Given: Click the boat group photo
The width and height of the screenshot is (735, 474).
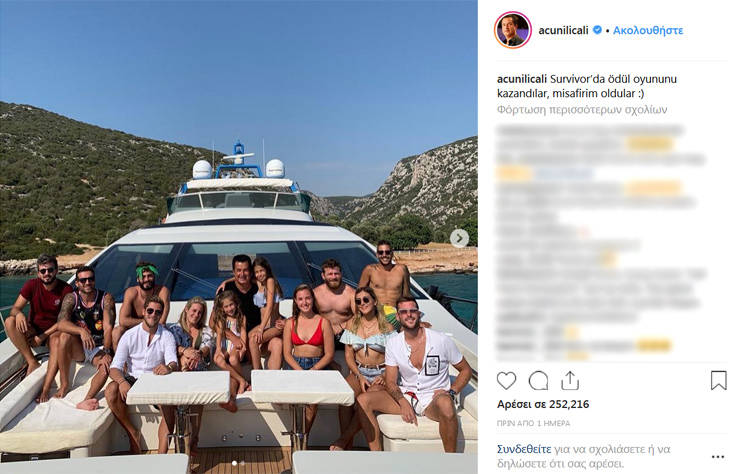Looking at the screenshot, I should [239, 237].
